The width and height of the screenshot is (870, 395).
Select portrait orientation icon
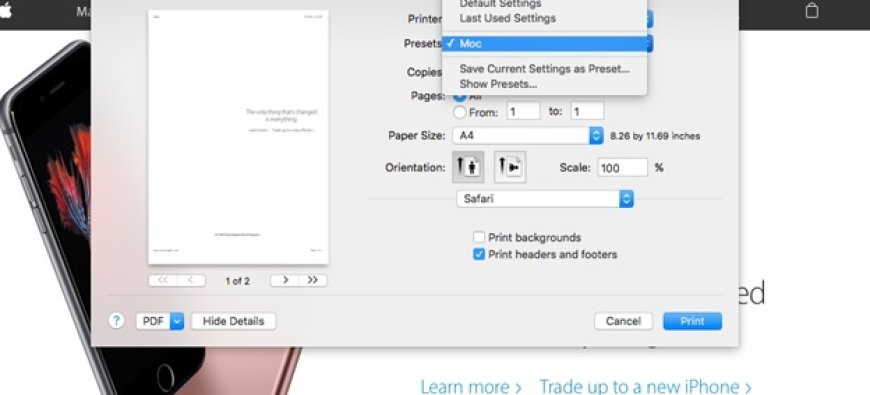coord(468,167)
